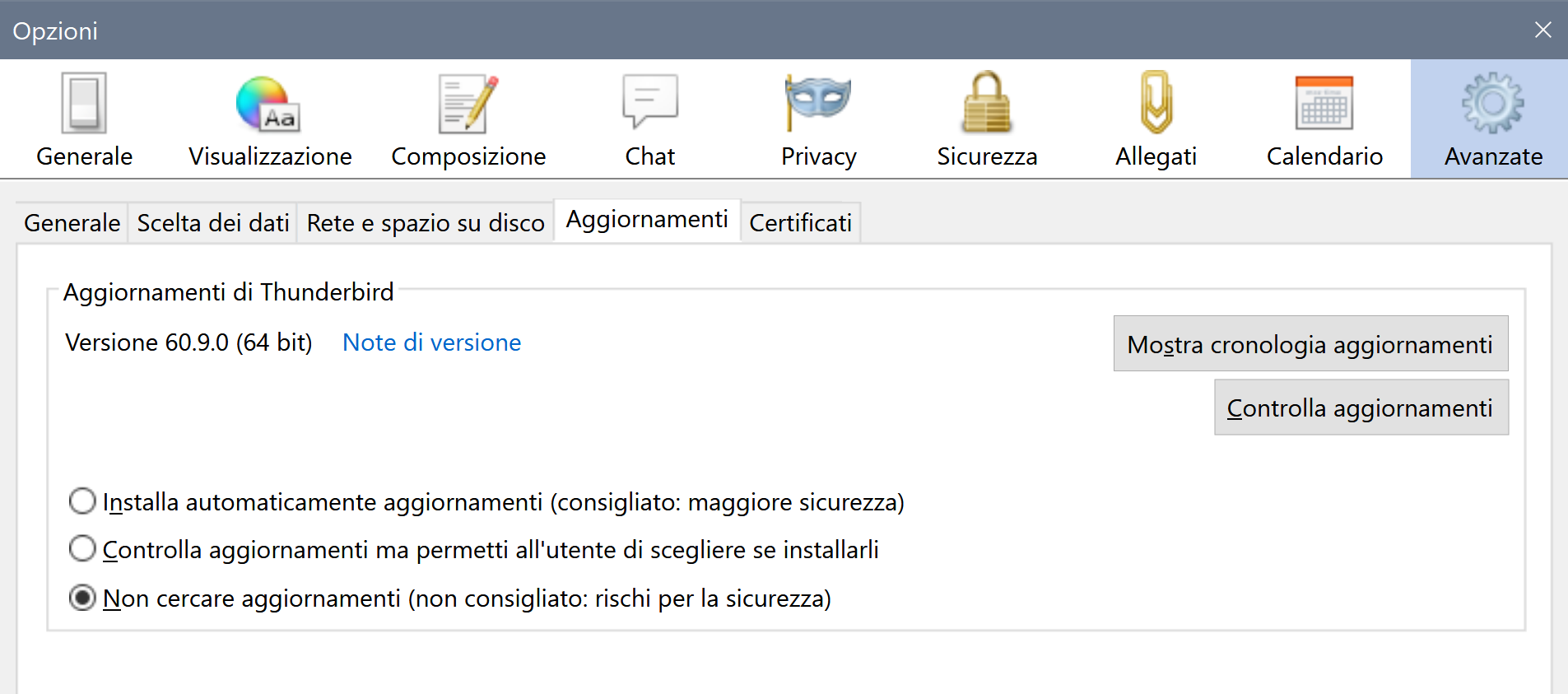Image resolution: width=1568 pixels, height=694 pixels.
Task: Open the Visualizzazione color wheel category
Action: (x=269, y=119)
